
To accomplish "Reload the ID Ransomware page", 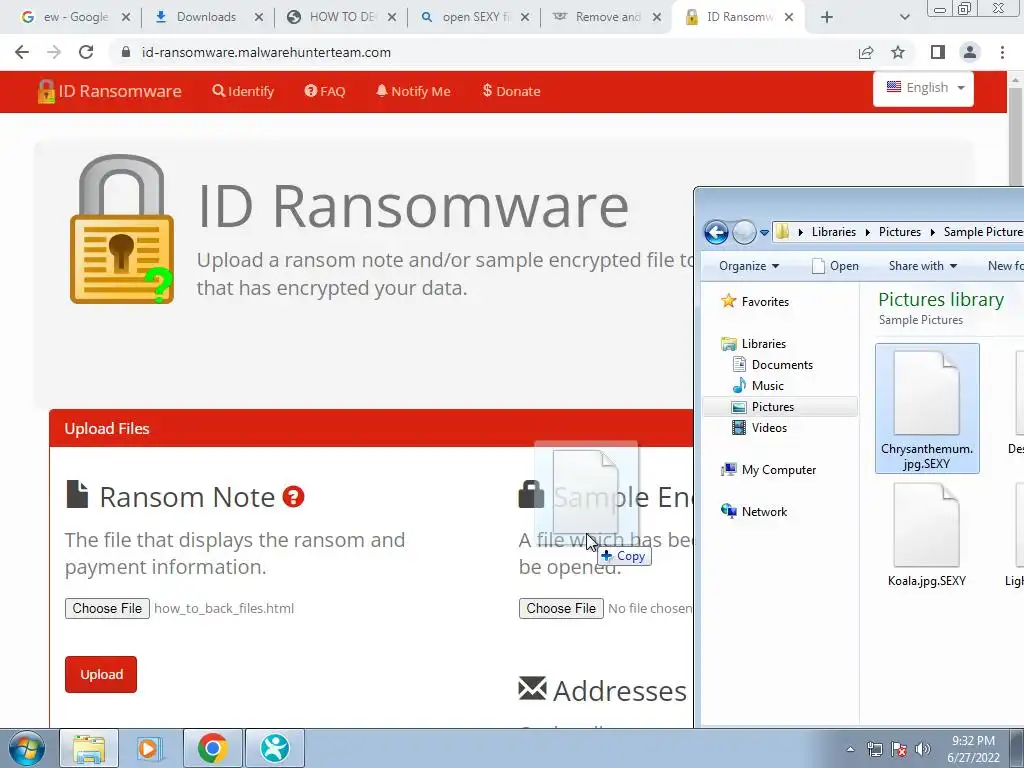I will 86,52.
